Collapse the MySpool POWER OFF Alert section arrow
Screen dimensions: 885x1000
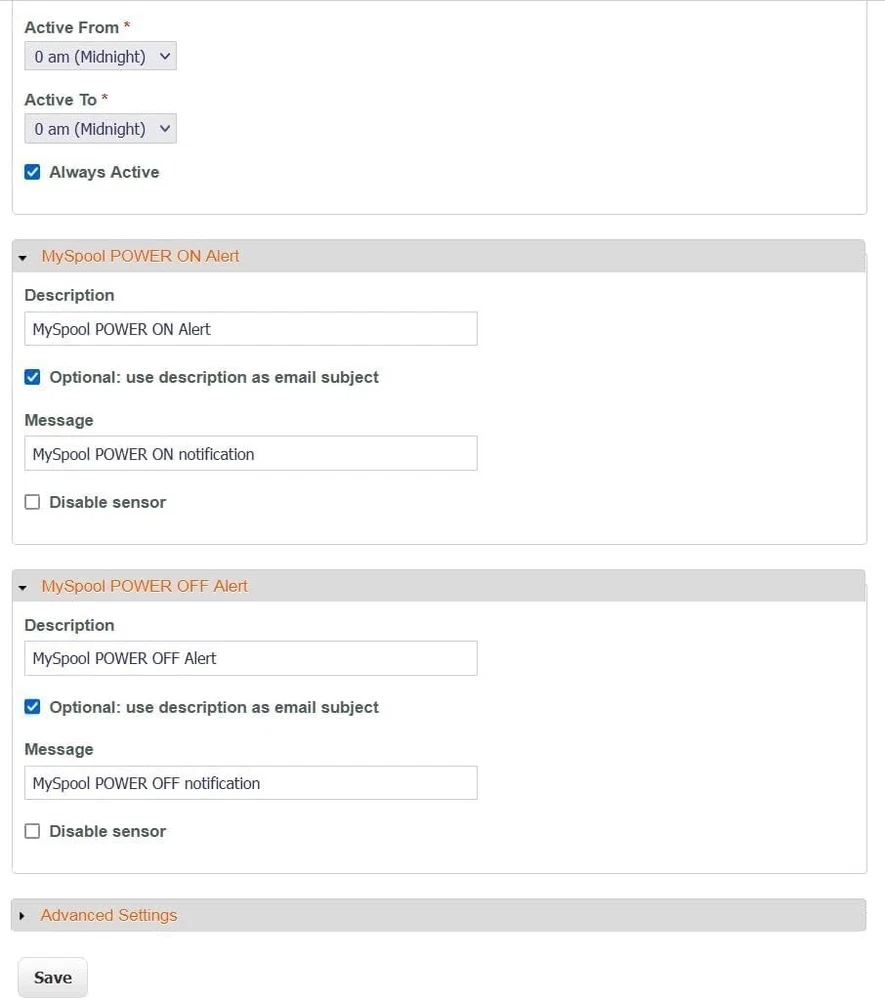coord(23,587)
